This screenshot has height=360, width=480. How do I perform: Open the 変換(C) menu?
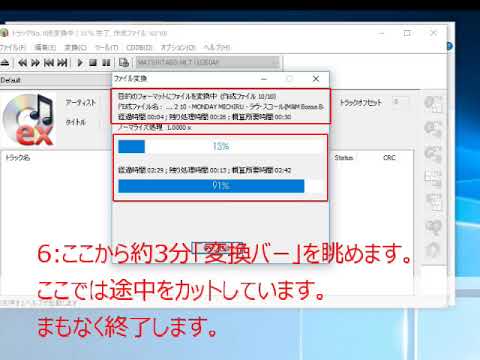(75, 47)
